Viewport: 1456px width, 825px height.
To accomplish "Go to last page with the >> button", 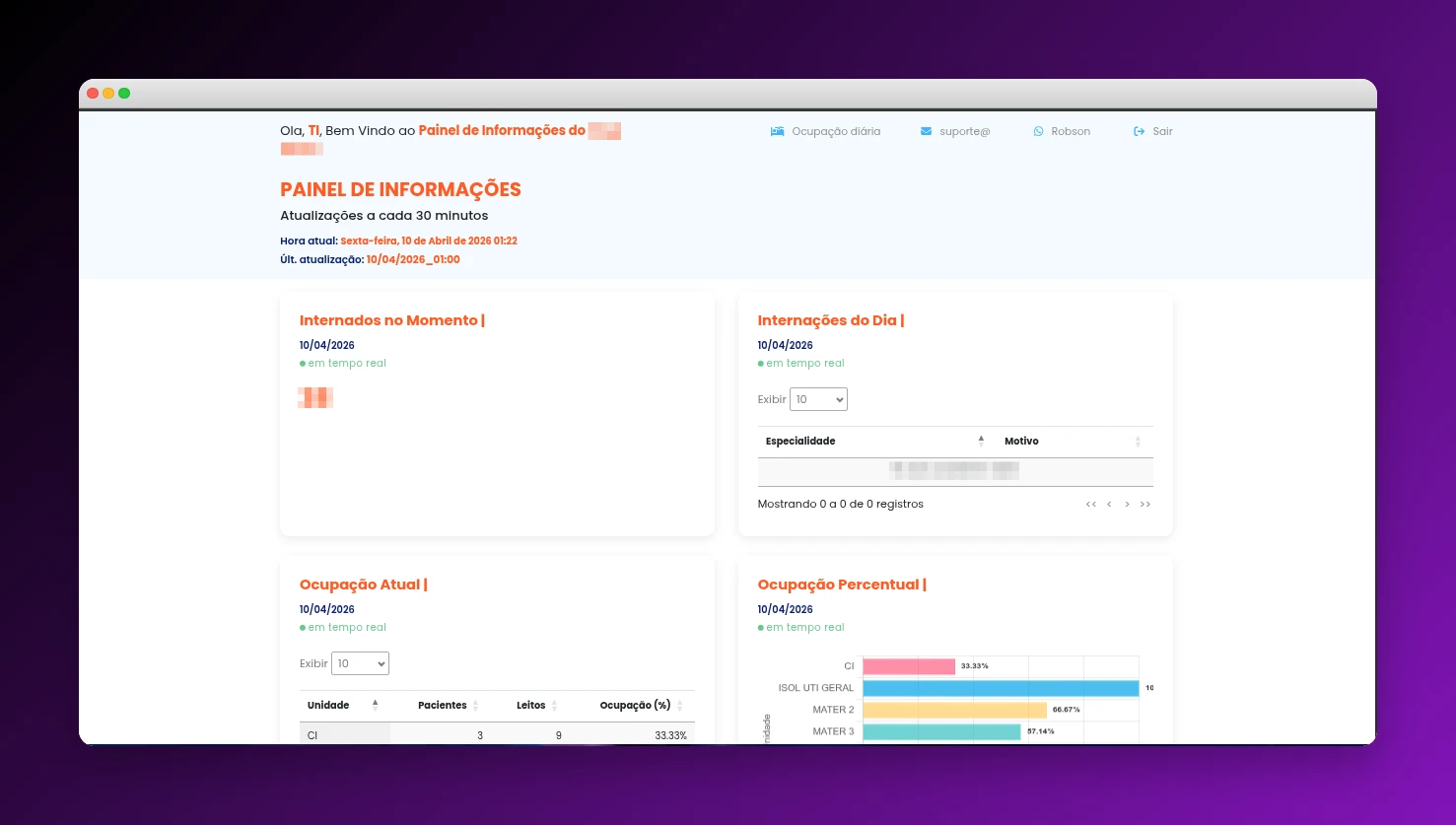I will [x=1144, y=505].
